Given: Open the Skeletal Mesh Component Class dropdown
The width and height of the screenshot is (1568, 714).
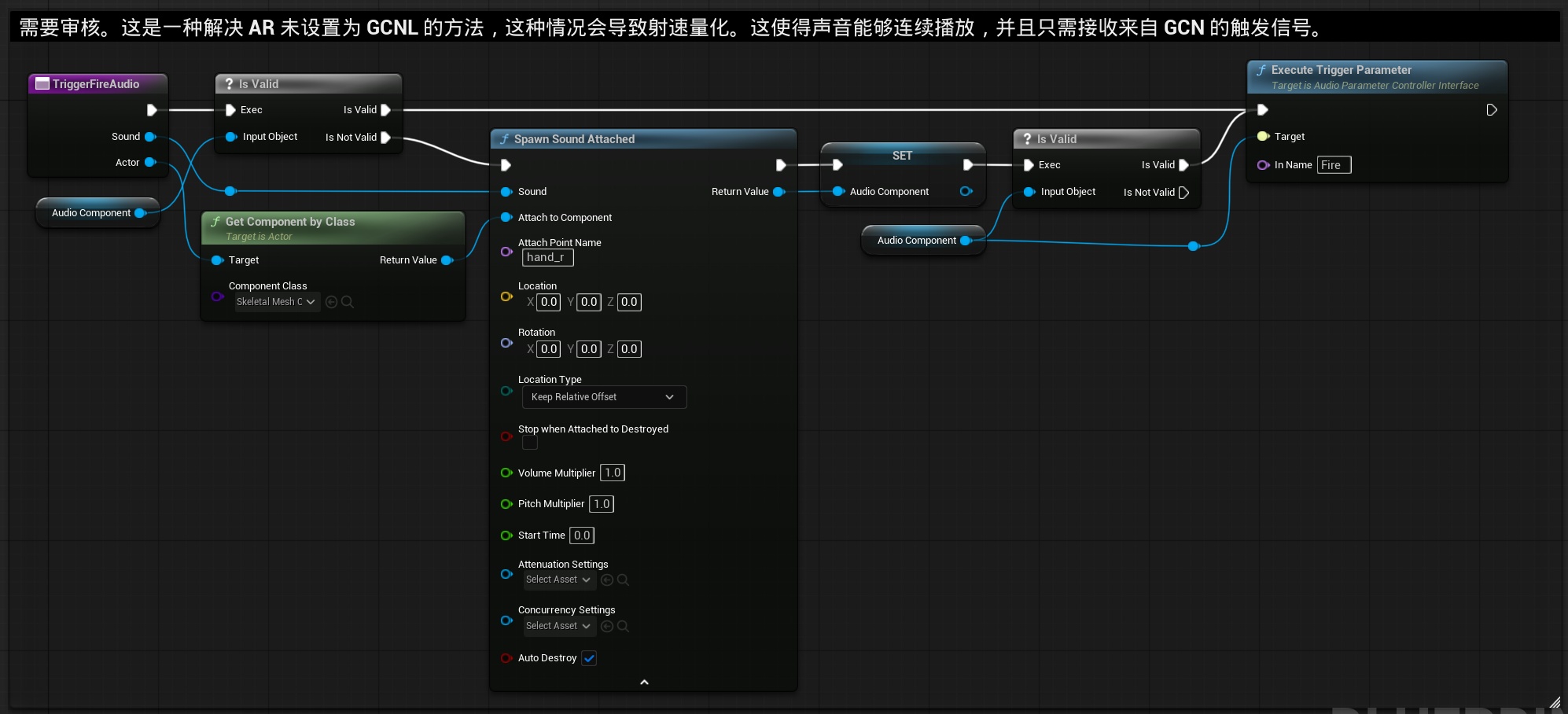Looking at the screenshot, I should pos(276,302).
